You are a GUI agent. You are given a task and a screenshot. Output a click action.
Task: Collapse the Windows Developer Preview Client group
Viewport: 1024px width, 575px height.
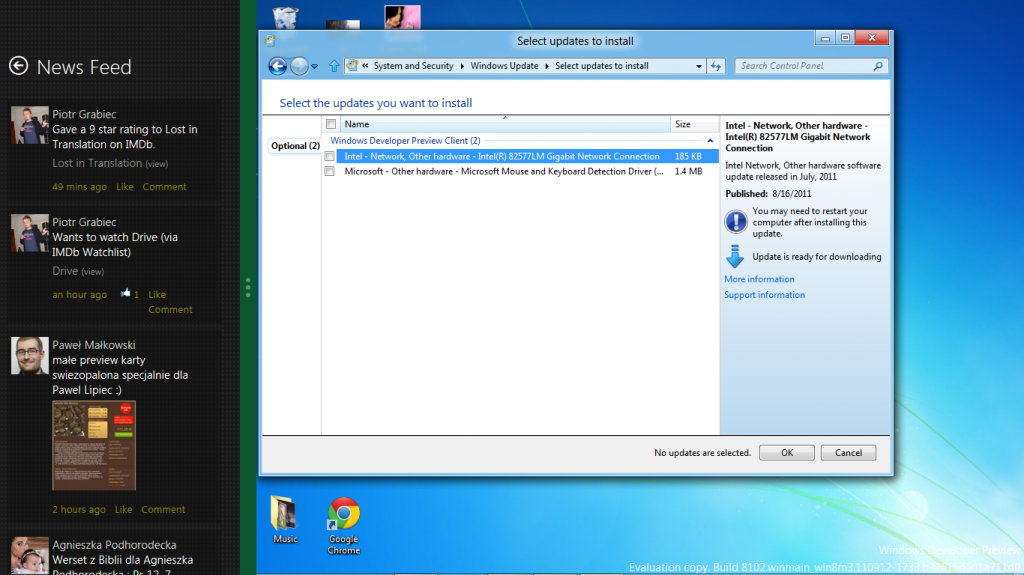click(710, 140)
